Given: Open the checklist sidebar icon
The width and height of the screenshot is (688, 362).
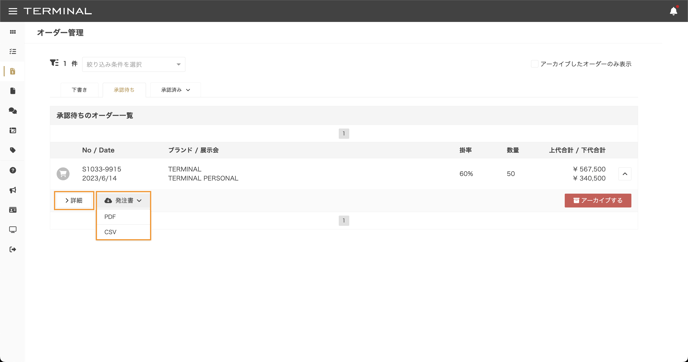Looking at the screenshot, I should [13, 52].
